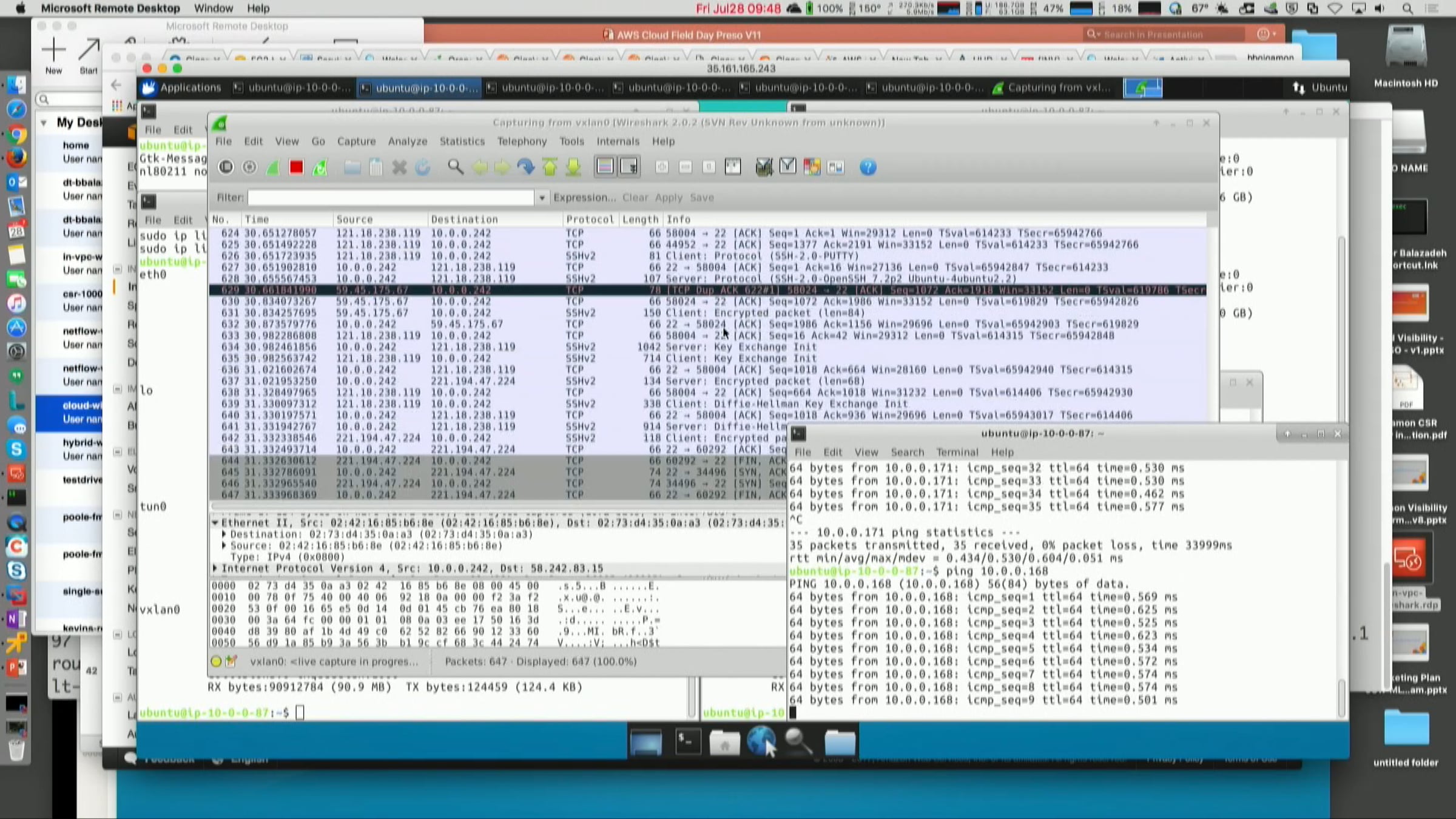Image resolution: width=1456 pixels, height=819 pixels.
Task: Stop the running capture with red square
Action: 296,167
